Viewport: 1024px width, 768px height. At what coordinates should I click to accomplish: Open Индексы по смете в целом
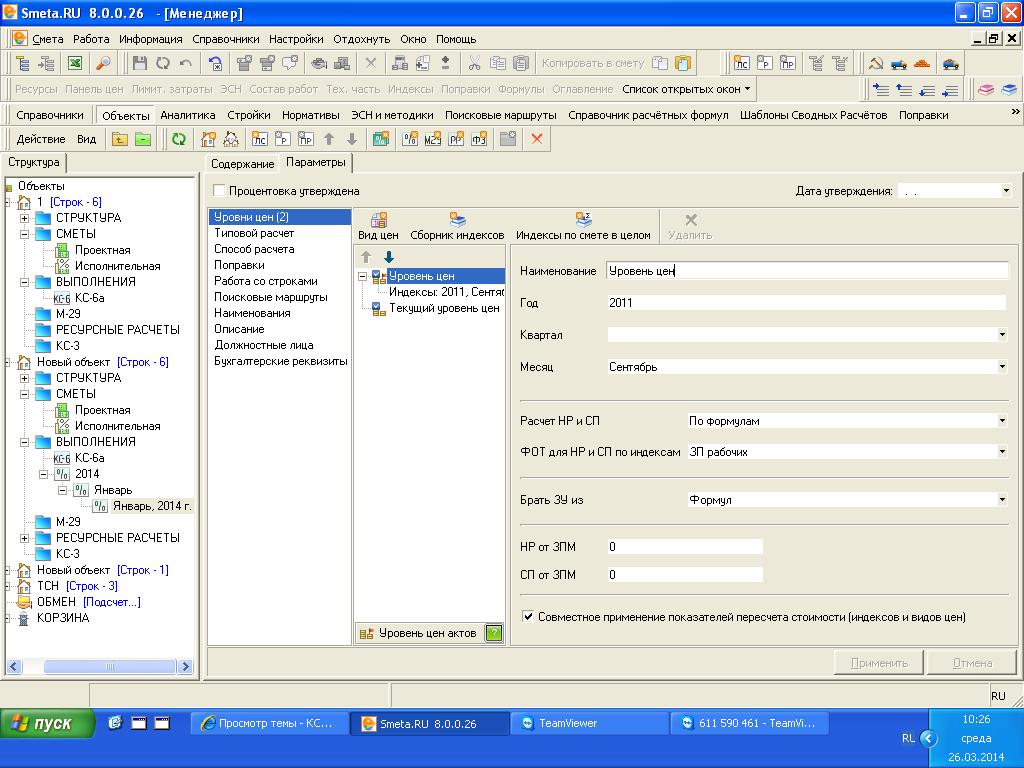click(583, 226)
